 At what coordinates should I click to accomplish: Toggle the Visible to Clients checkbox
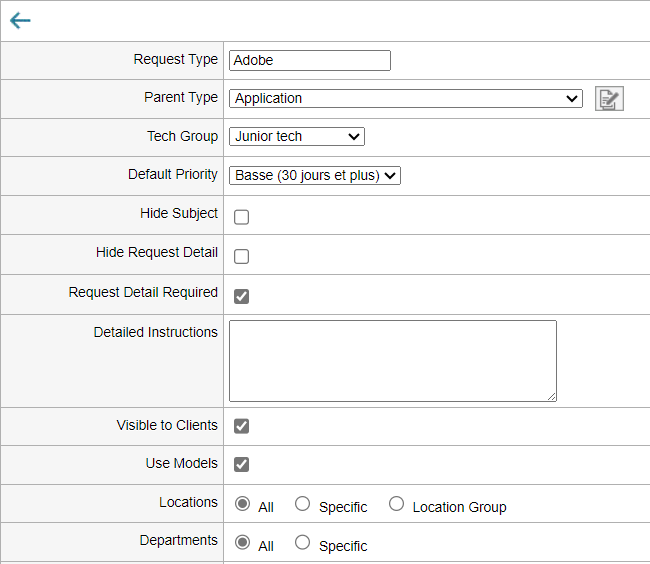coord(241,426)
